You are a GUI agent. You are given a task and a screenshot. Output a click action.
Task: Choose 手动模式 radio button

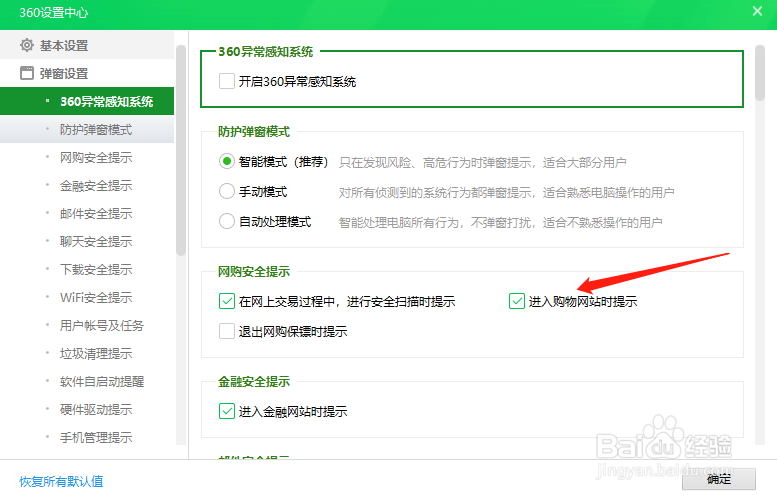point(227,191)
